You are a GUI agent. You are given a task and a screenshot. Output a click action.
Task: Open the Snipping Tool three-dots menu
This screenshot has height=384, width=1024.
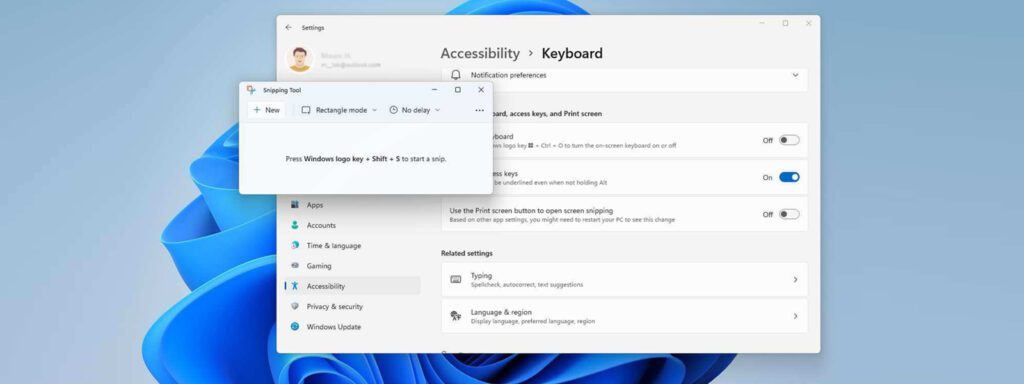pyautogui.click(x=479, y=110)
